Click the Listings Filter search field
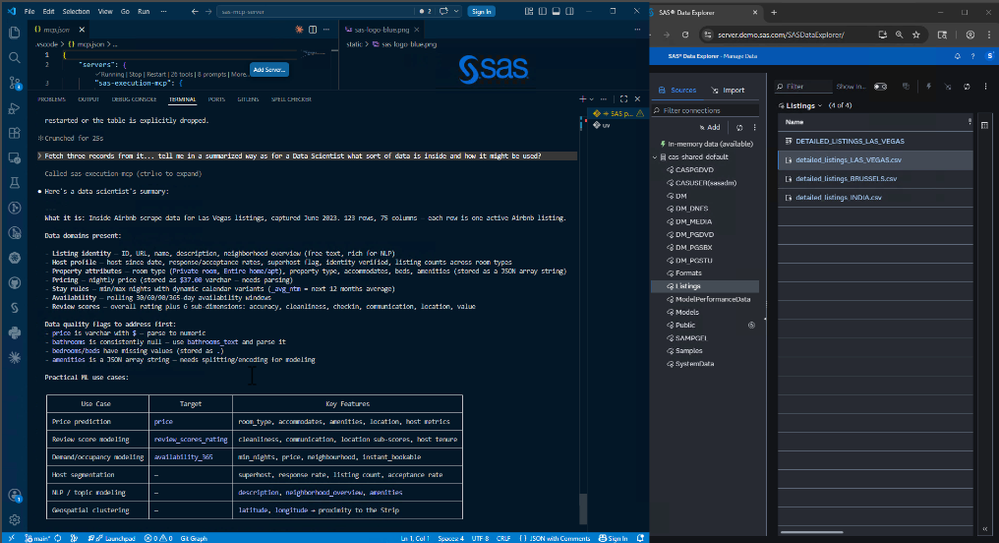 click(803, 87)
